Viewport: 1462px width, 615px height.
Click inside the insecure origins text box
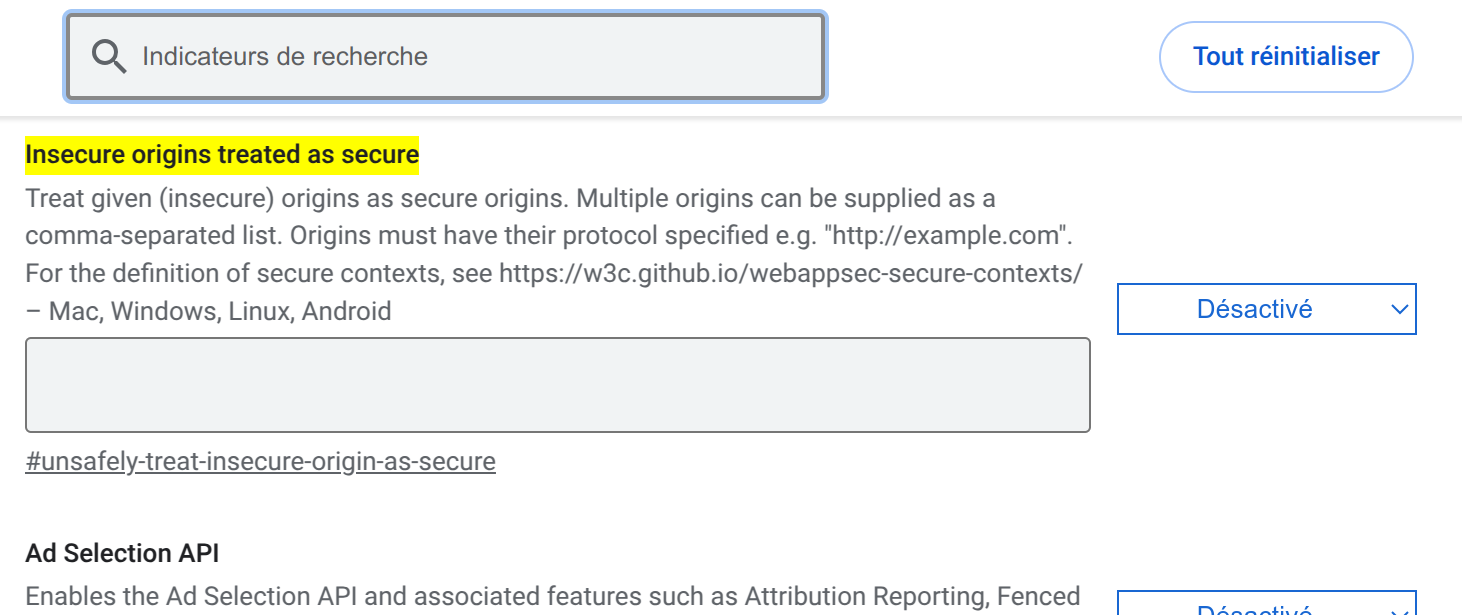557,385
